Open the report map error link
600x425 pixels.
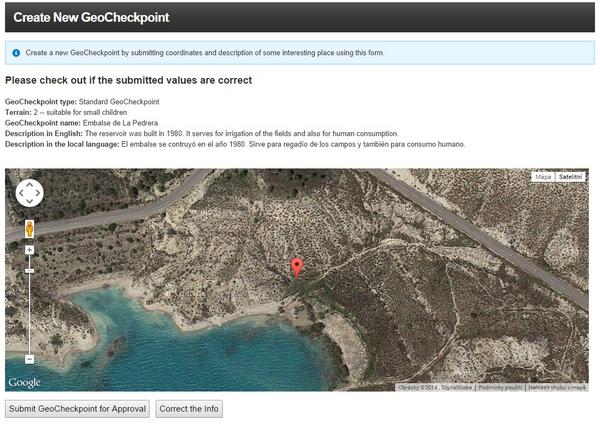coord(557,388)
